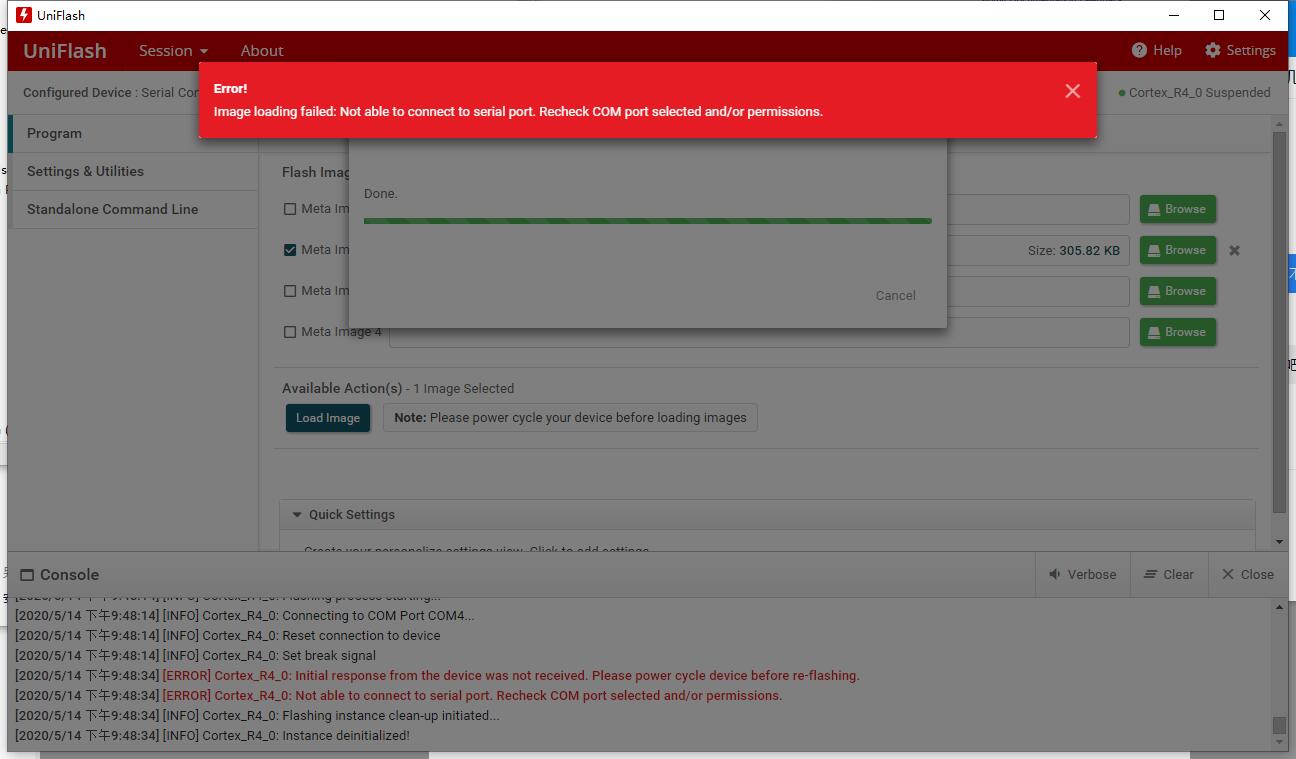This screenshot has height=759, width=1296.
Task: Remove Meta Image 2 file with X icon
Action: 1234,250
